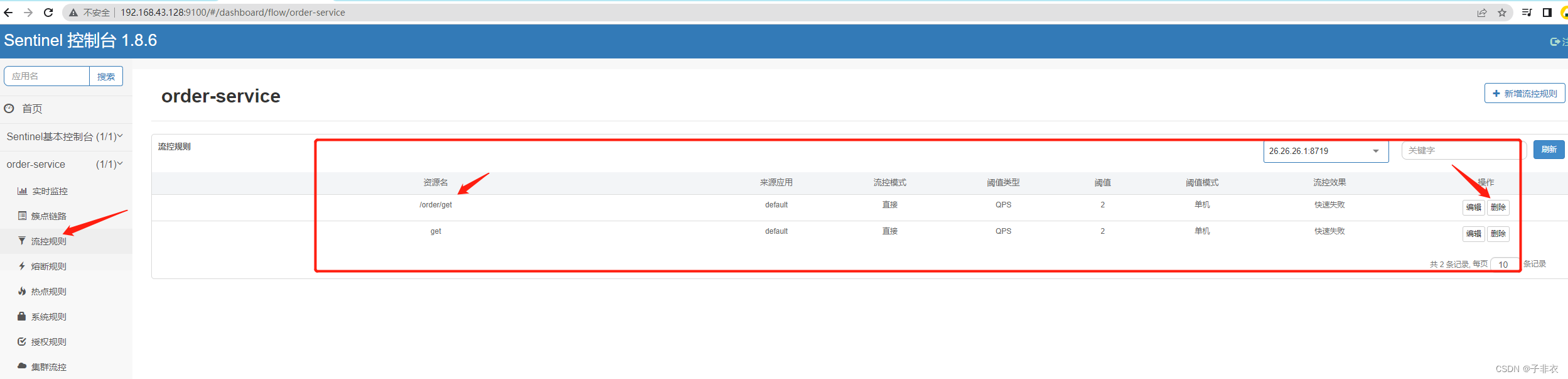Collapse the Sentinel基本控制台 app group
Image resolution: width=1568 pixels, height=379 pixels.
66,136
